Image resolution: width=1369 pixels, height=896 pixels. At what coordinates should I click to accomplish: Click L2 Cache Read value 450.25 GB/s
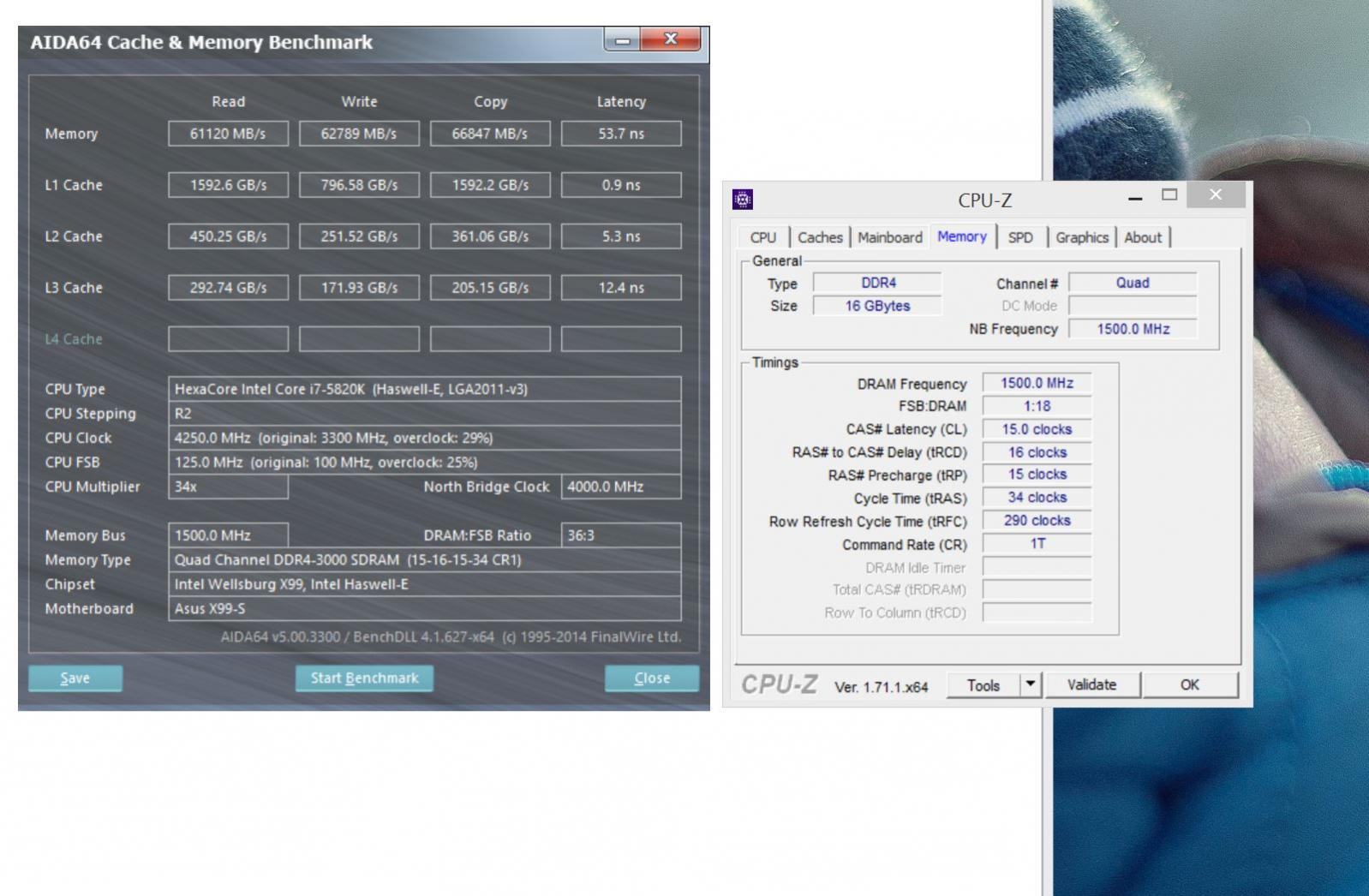tap(228, 236)
